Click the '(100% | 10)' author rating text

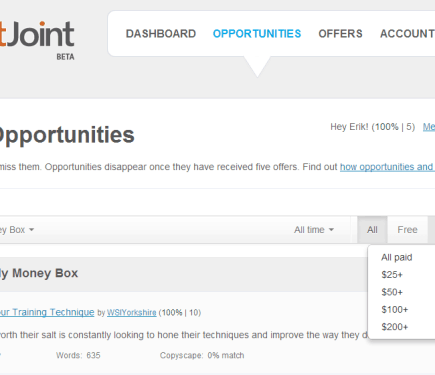click(180, 313)
